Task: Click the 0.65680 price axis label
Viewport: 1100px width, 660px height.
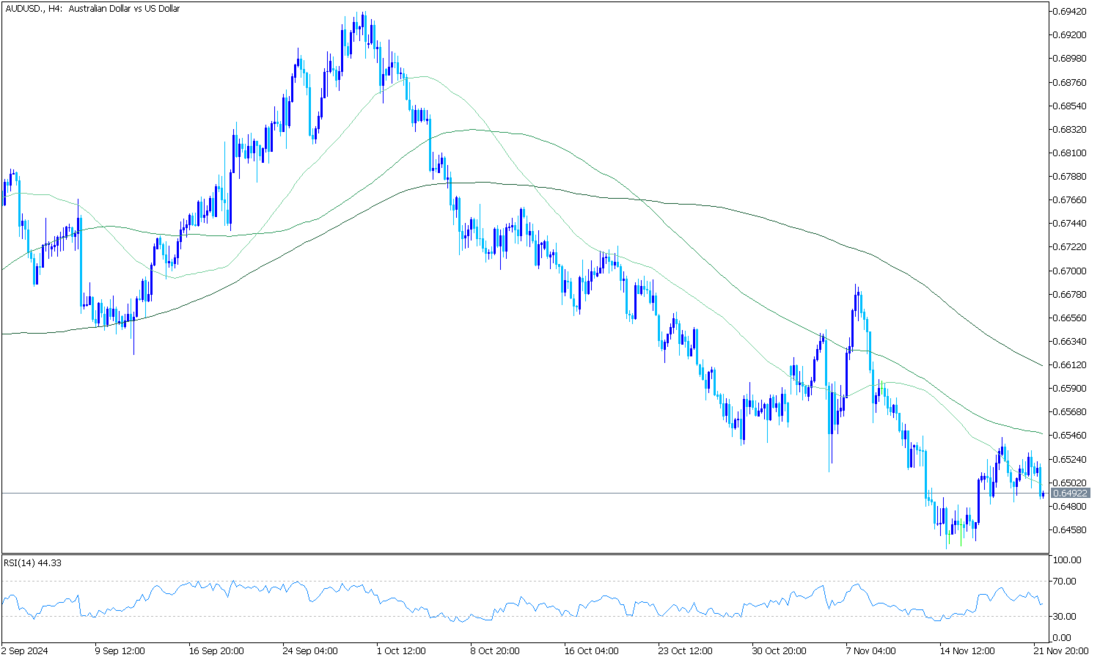Action: (1070, 412)
